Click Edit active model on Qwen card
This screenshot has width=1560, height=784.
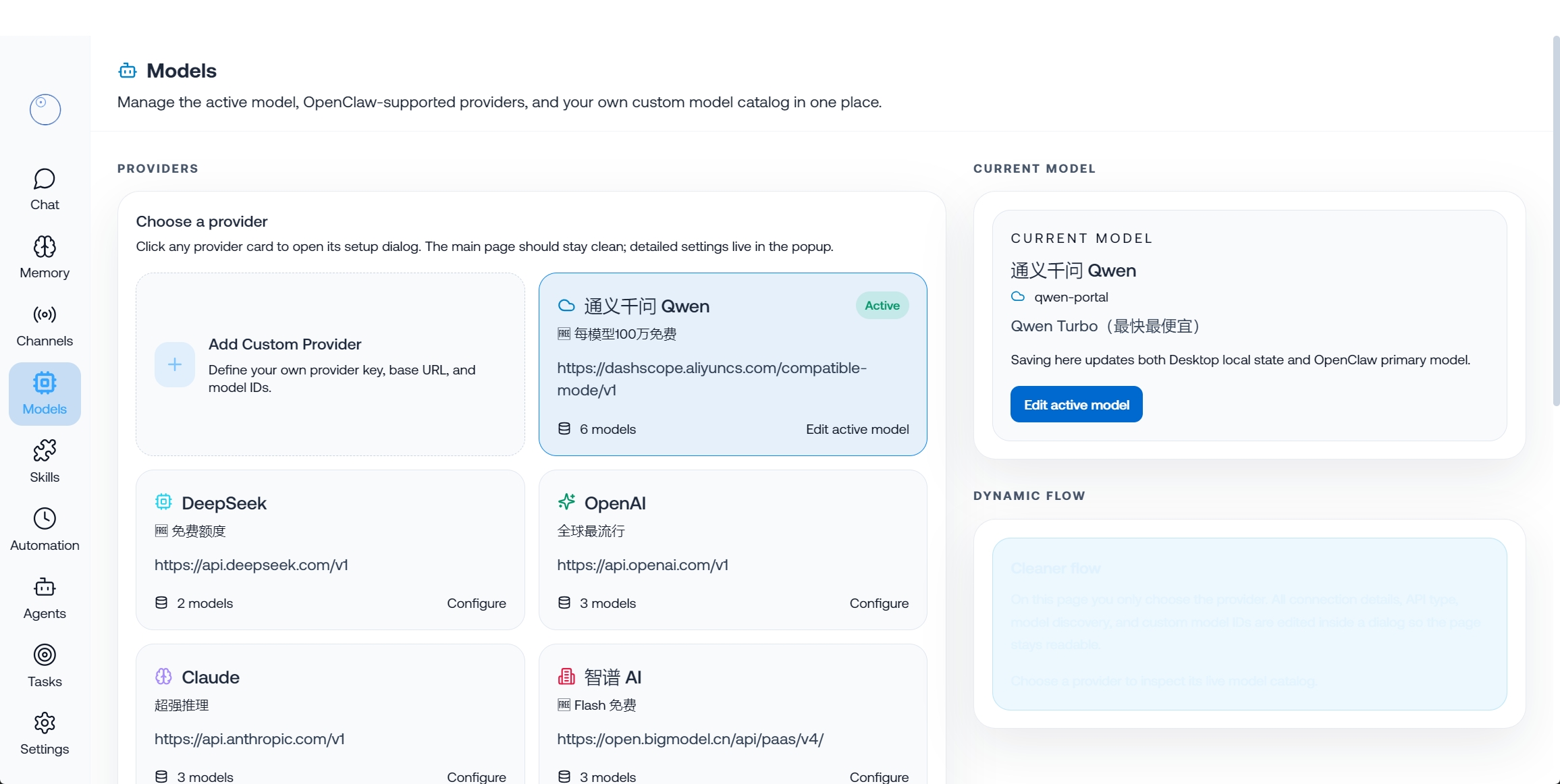857,429
